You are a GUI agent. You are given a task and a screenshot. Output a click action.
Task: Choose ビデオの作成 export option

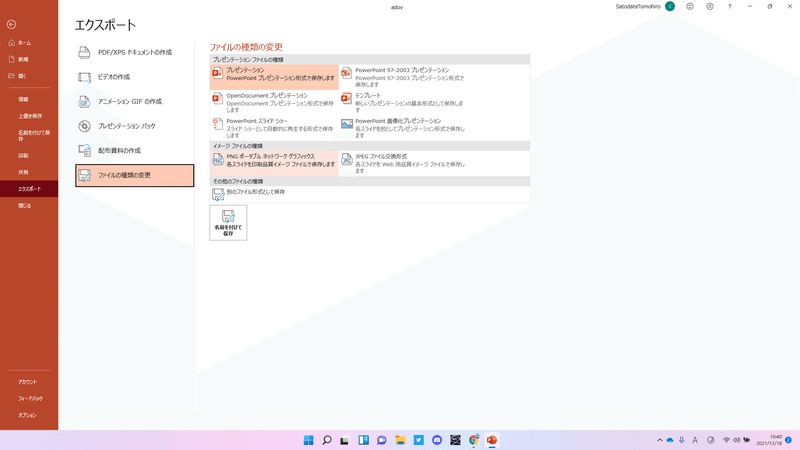135,77
